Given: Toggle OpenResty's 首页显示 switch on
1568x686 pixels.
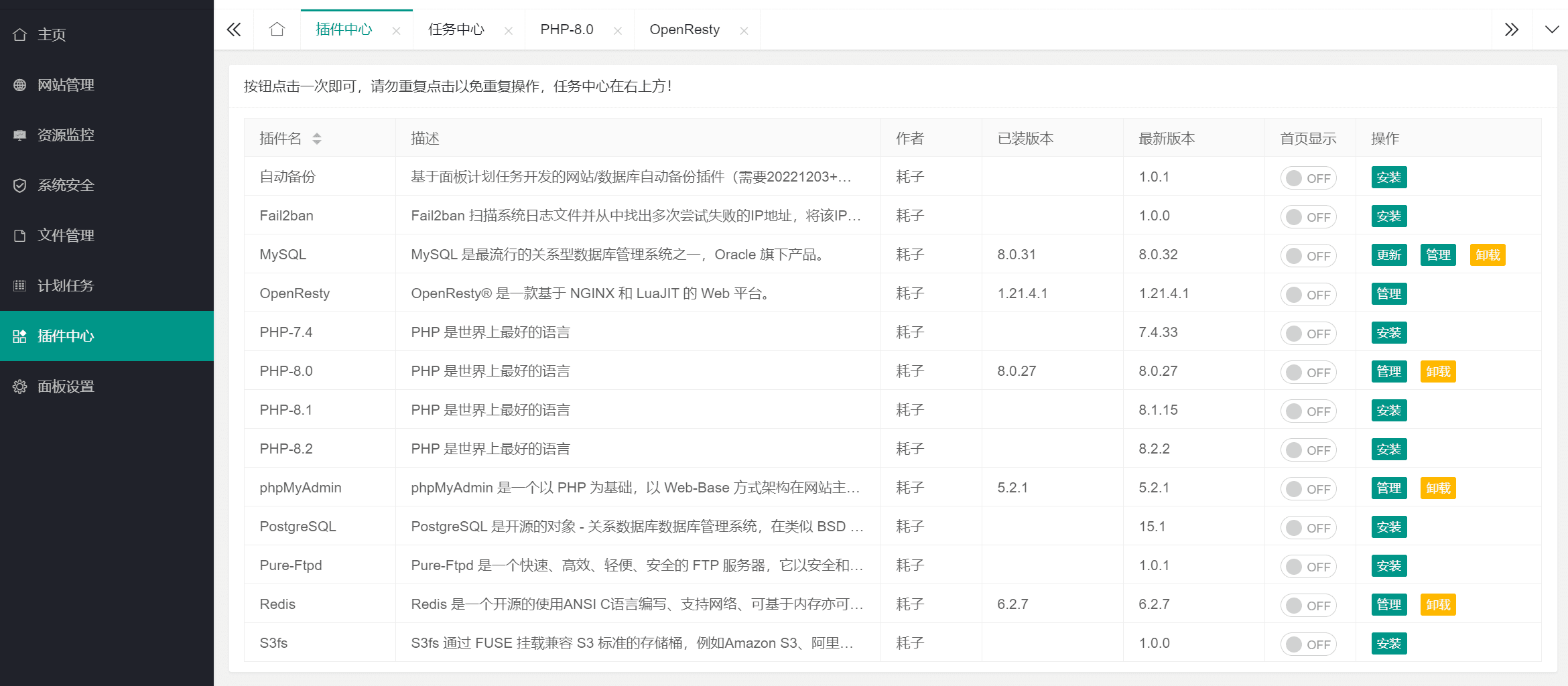Looking at the screenshot, I should coord(1307,294).
